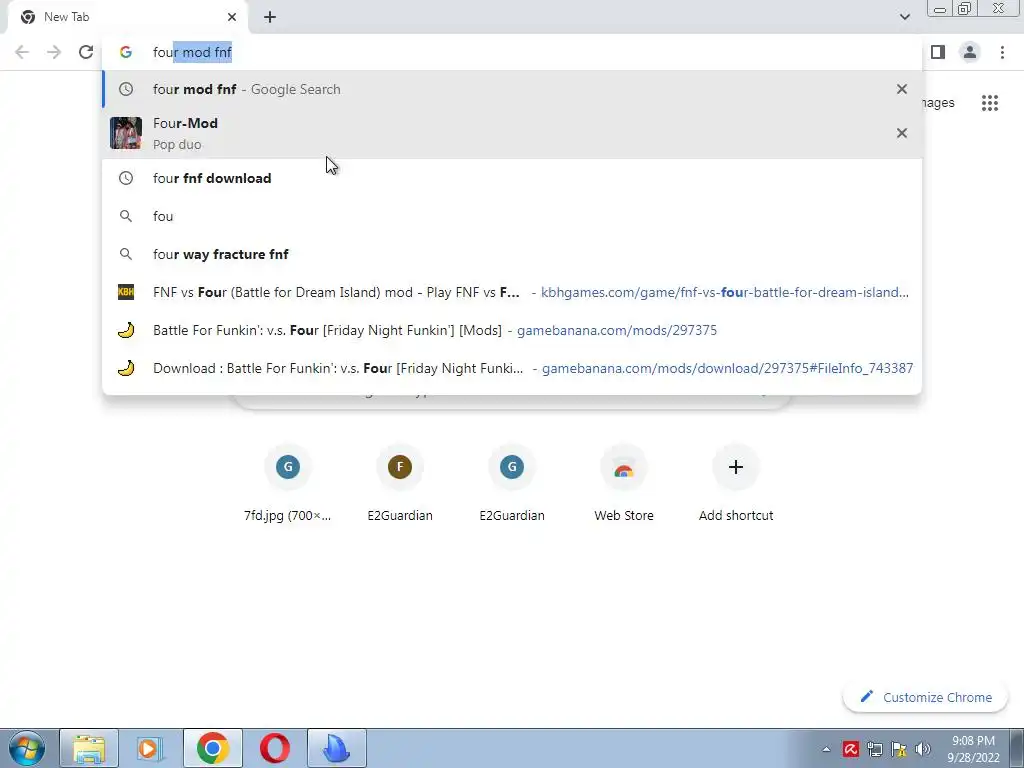
Task: Open the Google apps grid icon
Action: point(990,103)
